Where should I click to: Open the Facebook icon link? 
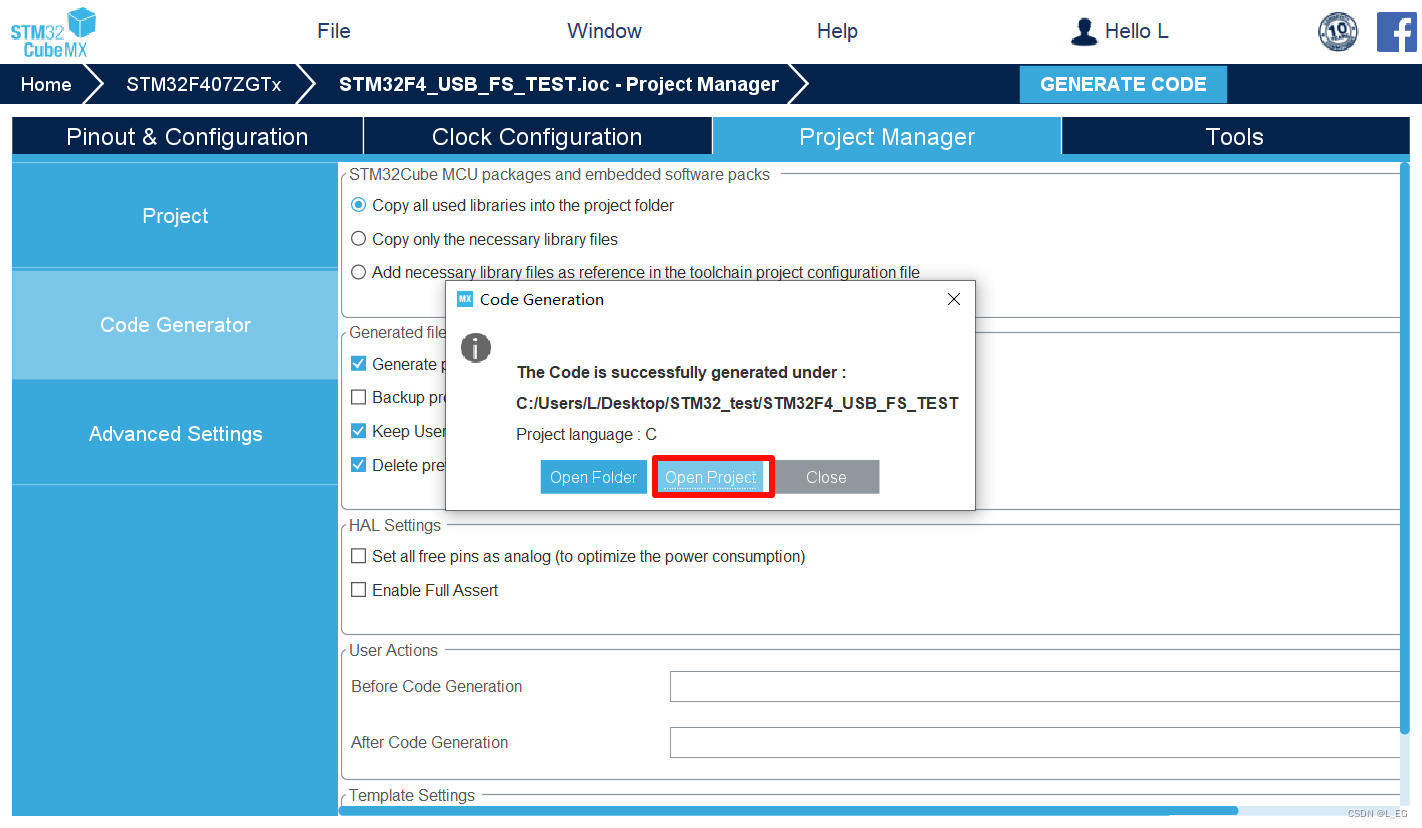1396,32
